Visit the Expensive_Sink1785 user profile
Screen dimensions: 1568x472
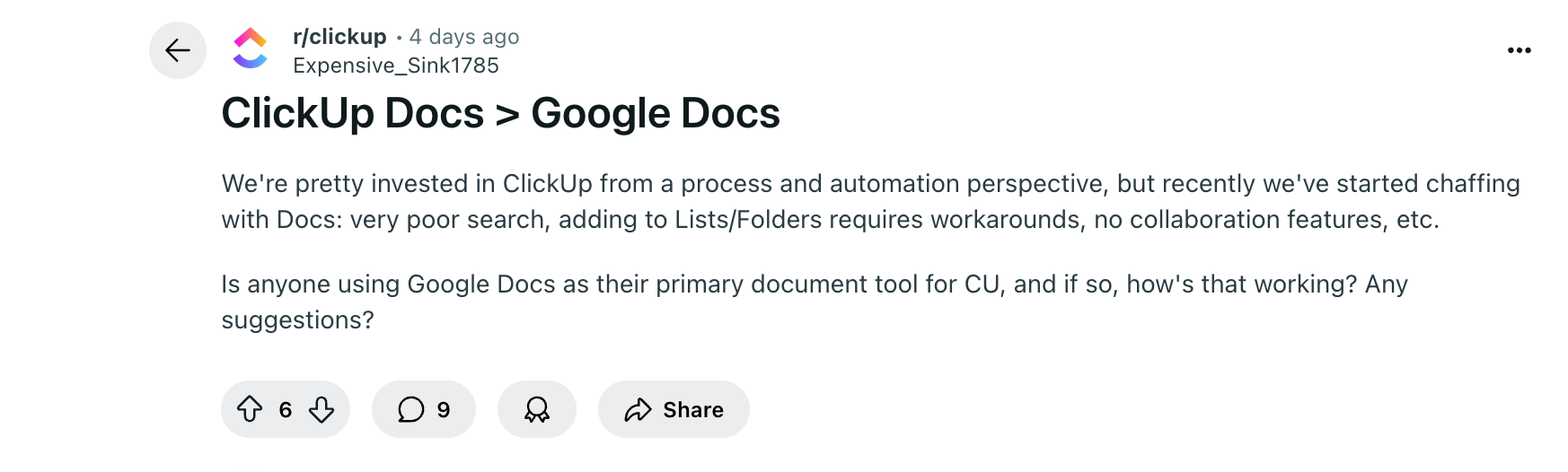396,66
